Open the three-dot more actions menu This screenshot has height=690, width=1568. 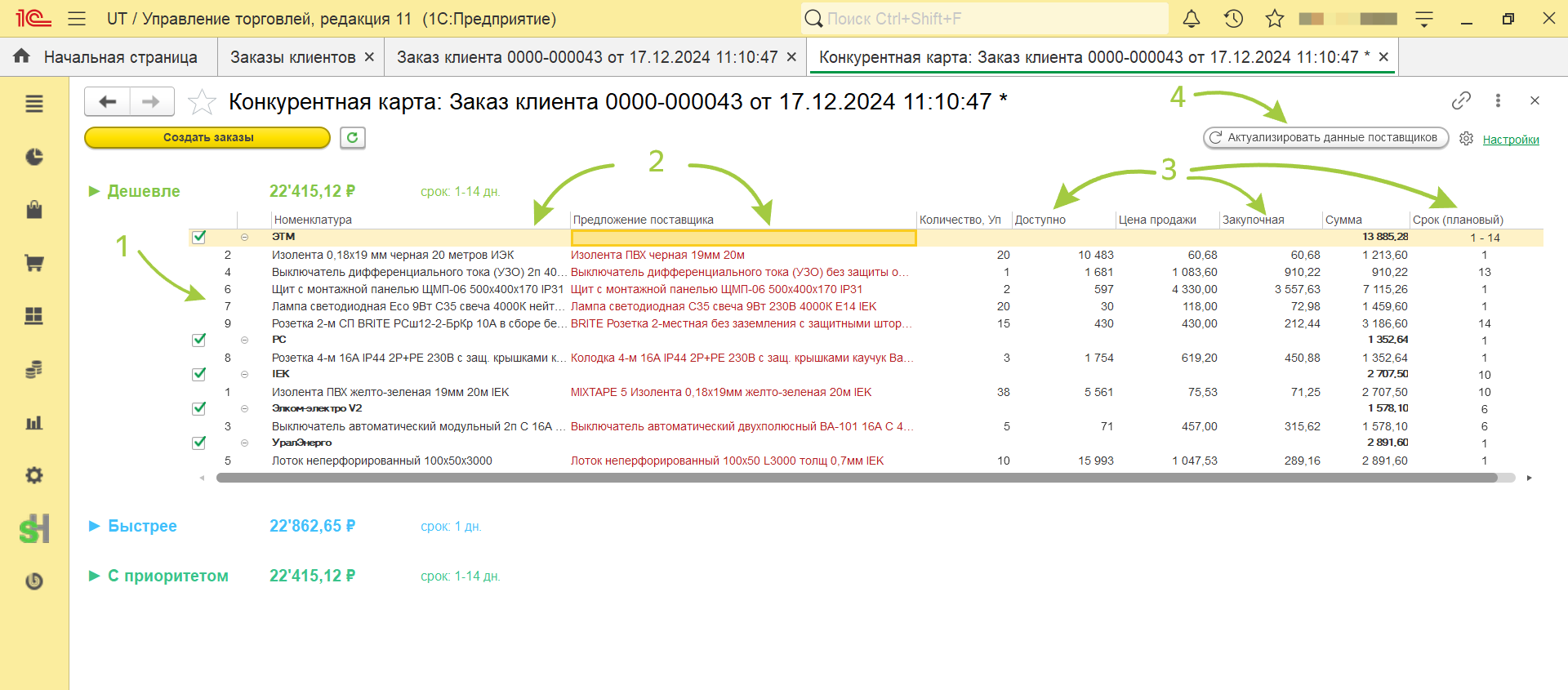pos(1498,100)
